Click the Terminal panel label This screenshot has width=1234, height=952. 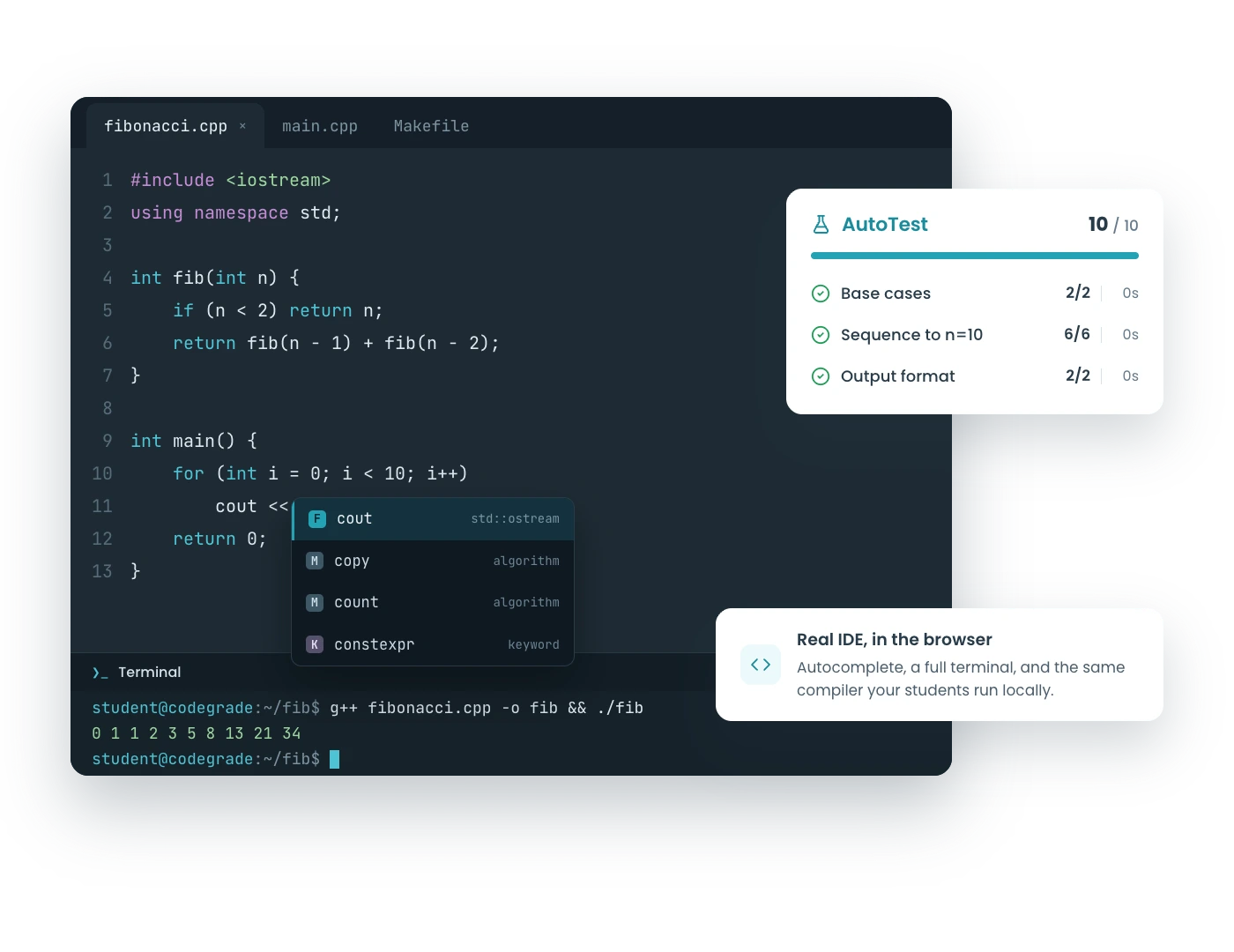coord(150,673)
